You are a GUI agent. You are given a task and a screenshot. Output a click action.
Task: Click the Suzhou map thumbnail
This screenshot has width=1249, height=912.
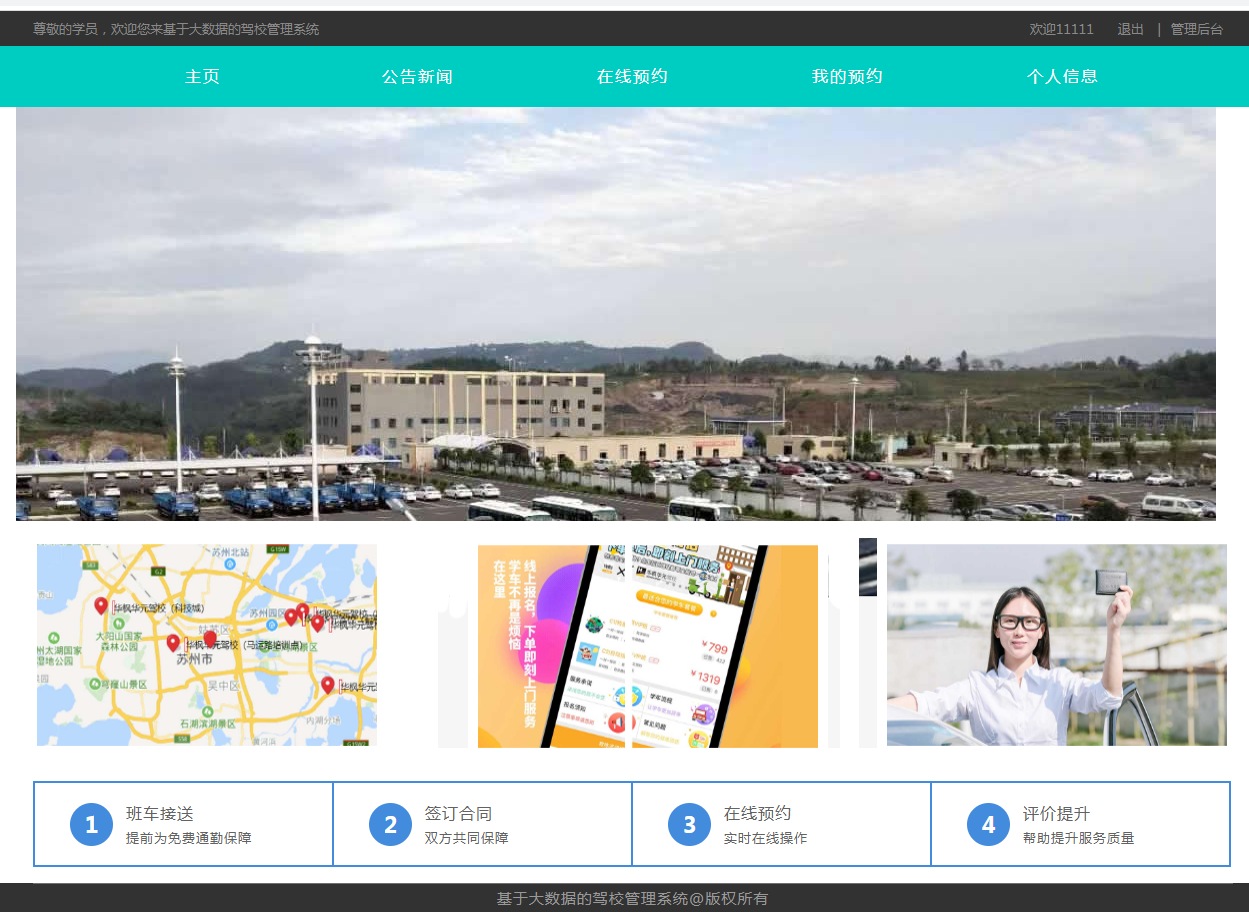coord(207,645)
